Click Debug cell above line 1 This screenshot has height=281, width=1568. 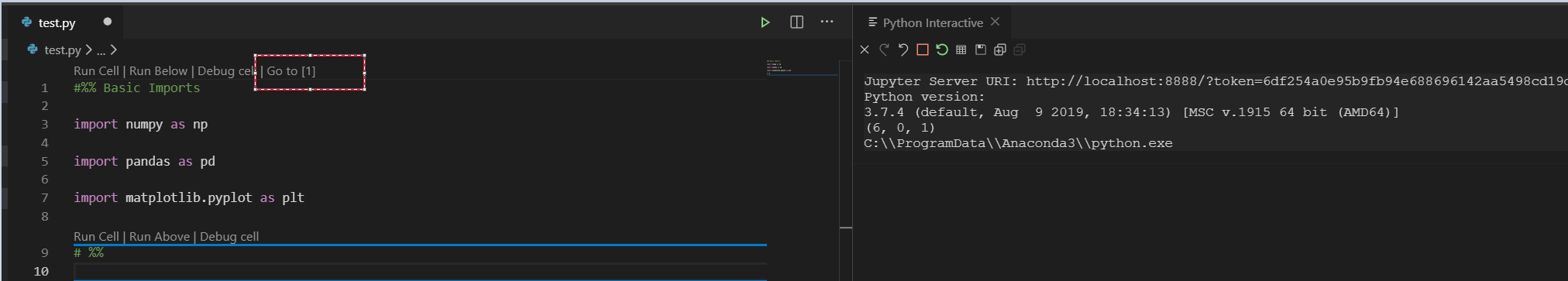(x=226, y=70)
